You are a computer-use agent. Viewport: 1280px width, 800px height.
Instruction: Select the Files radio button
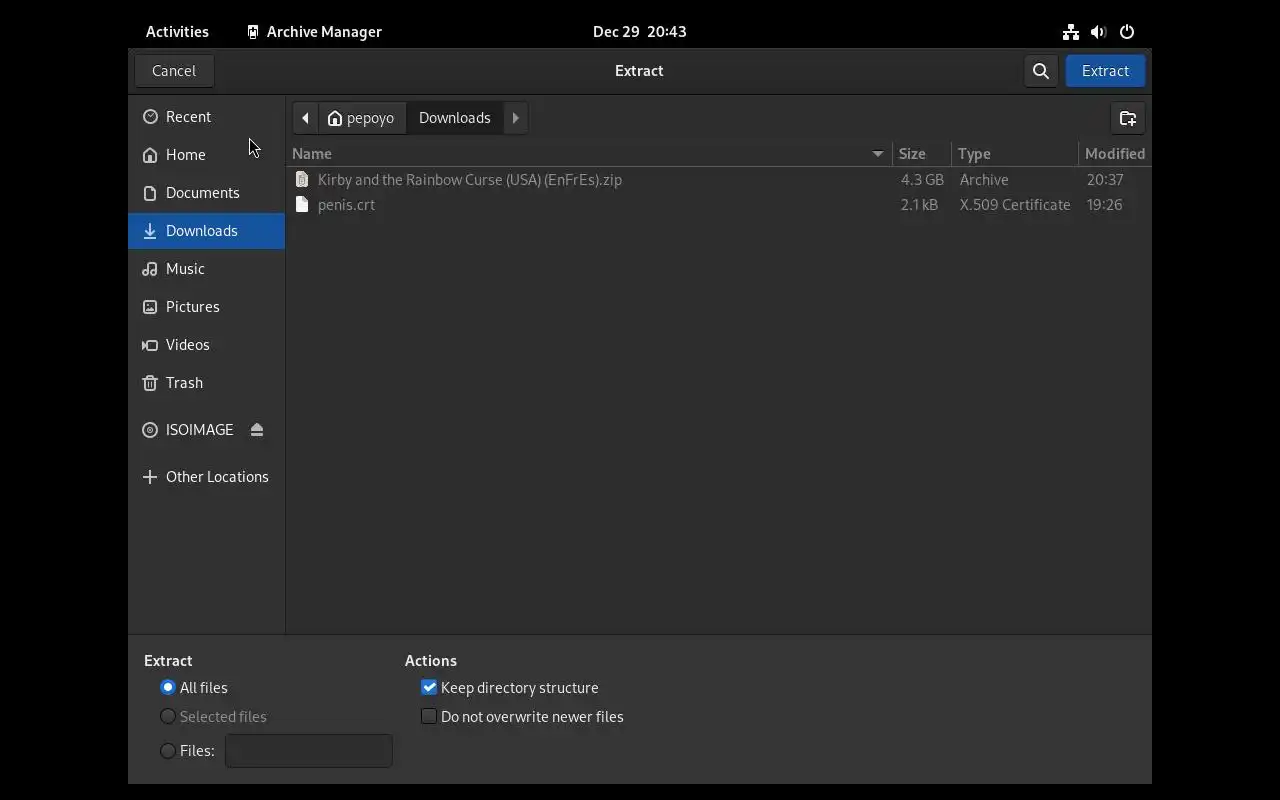168,751
